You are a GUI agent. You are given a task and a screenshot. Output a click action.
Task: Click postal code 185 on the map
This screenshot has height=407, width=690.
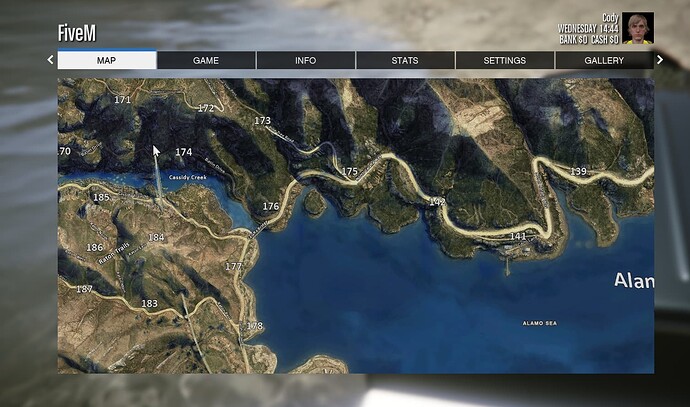pyautogui.click(x=101, y=197)
